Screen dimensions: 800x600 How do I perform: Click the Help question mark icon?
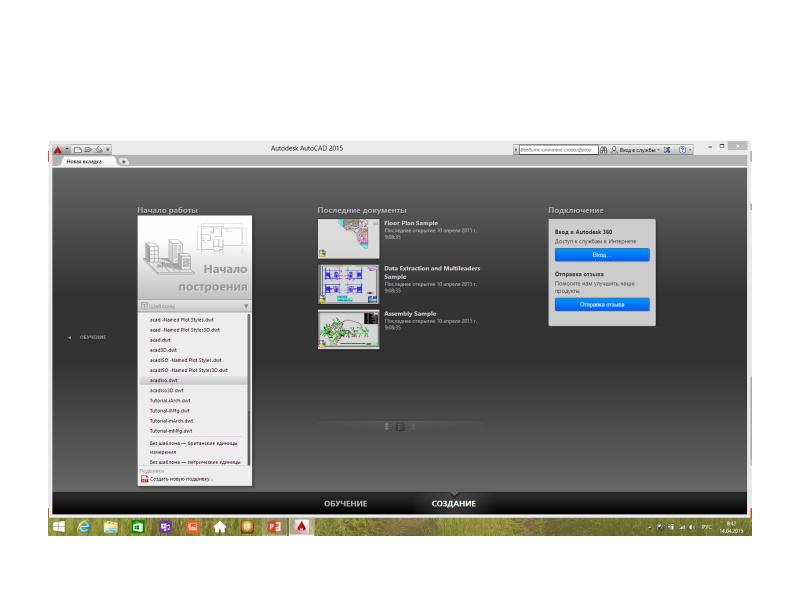682,150
